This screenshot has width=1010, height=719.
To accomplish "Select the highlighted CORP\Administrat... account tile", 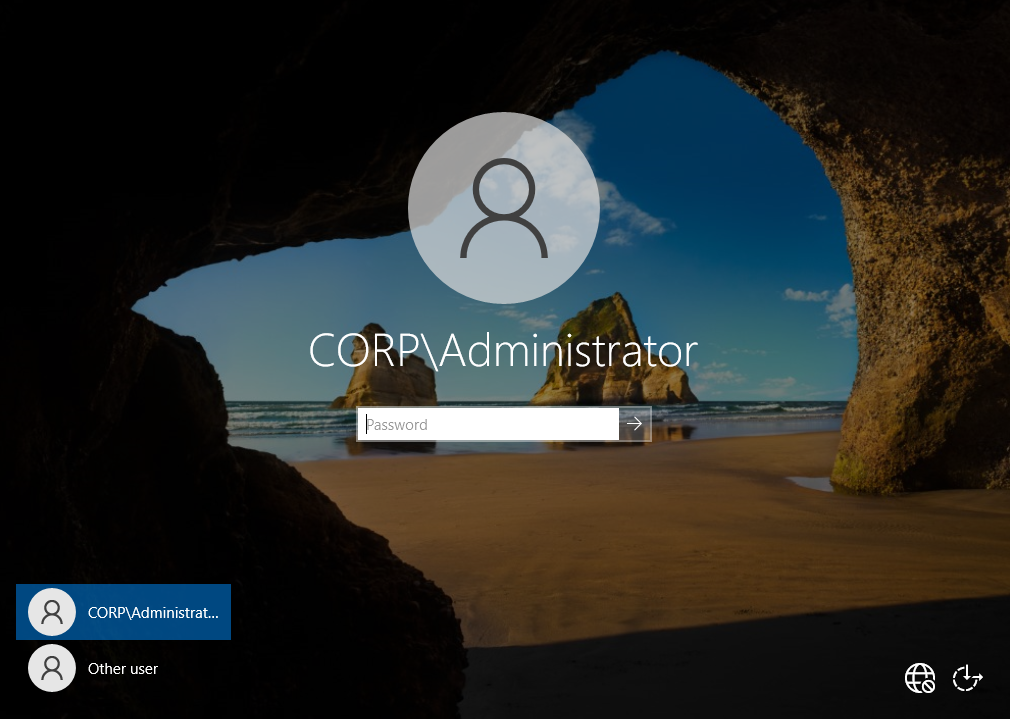I will pos(123,612).
